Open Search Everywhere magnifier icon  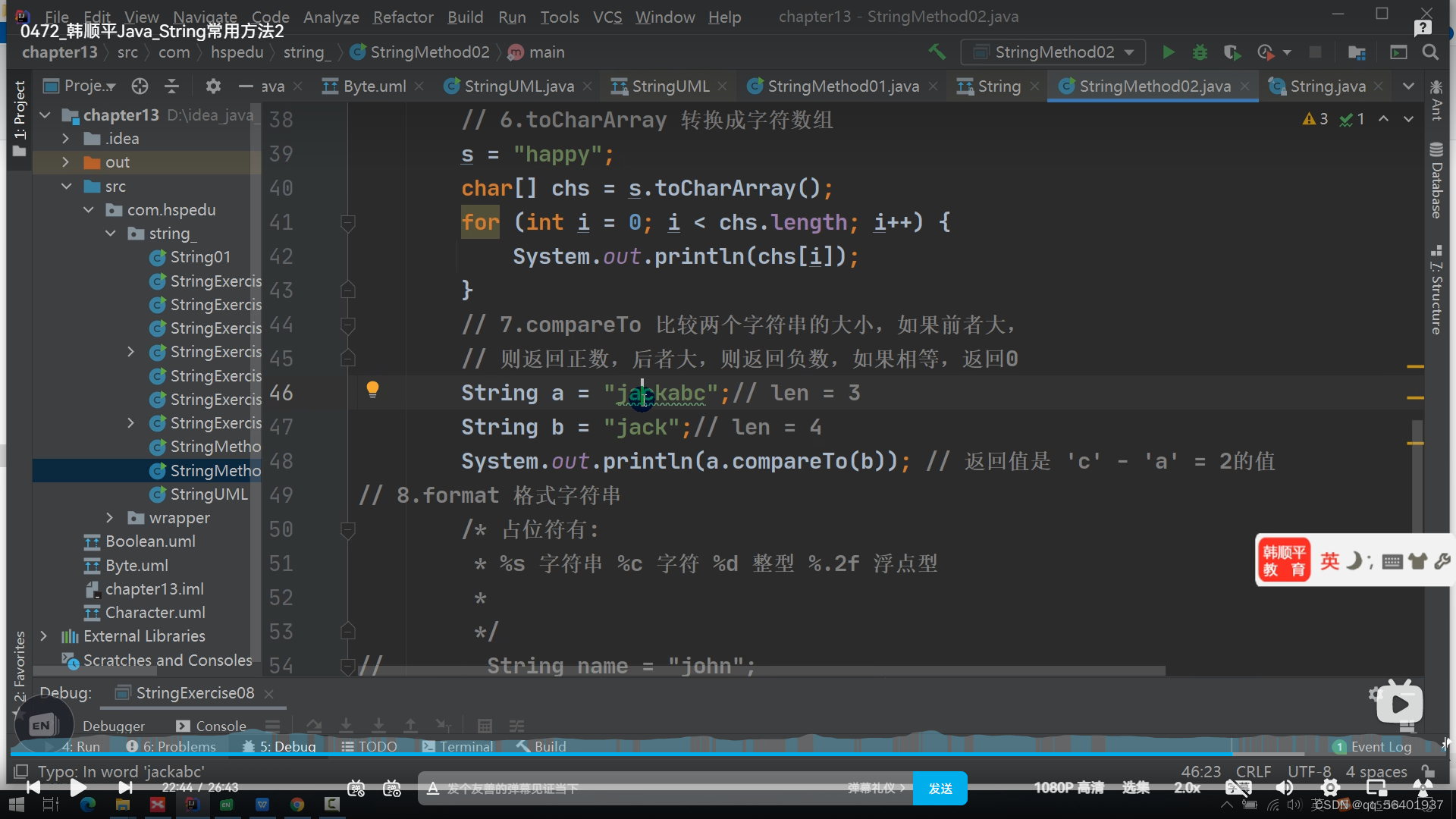[x=1430, y=52]
